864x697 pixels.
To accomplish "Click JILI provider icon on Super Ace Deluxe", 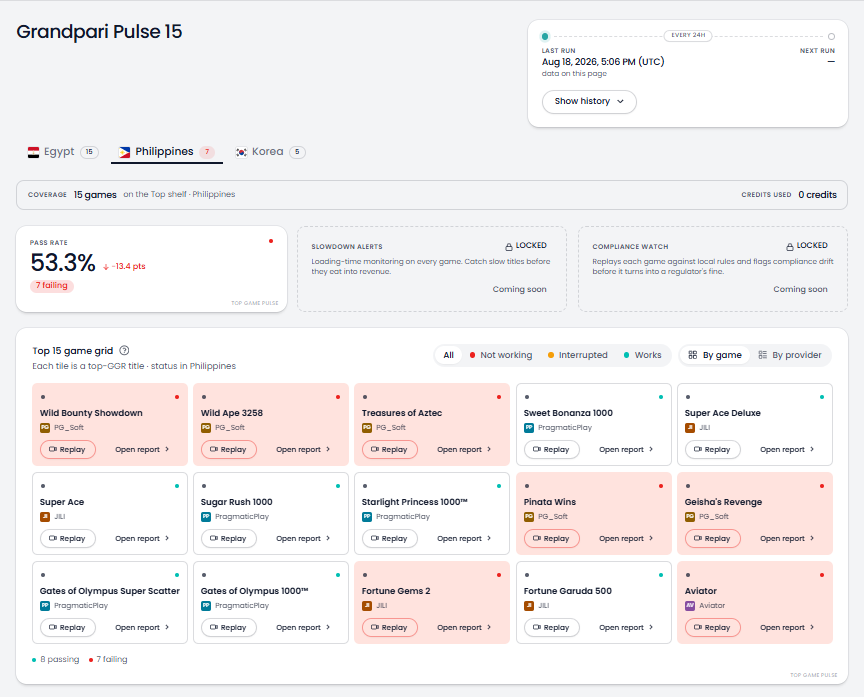I will click(689, 428).
